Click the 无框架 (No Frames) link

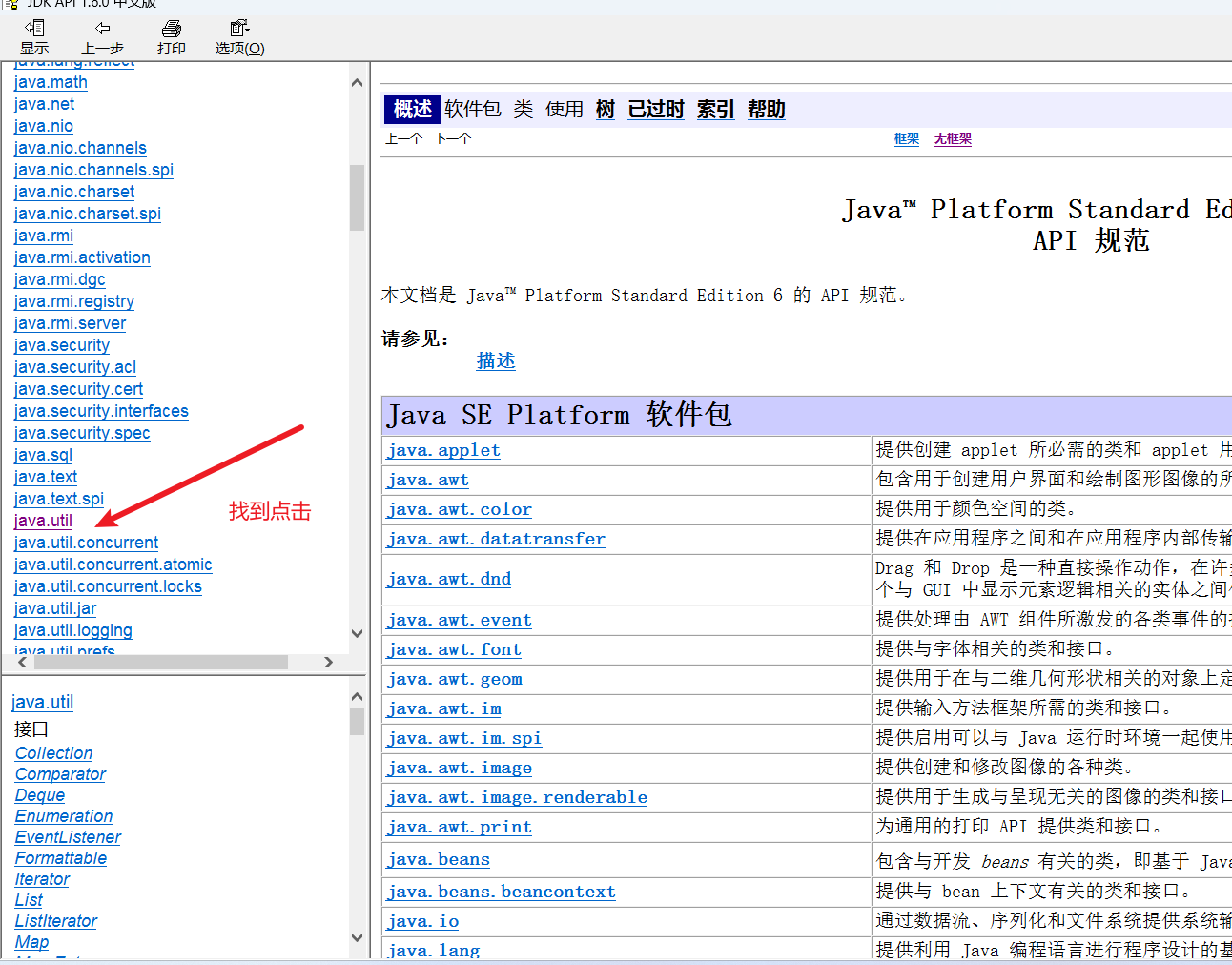(953, 139)
